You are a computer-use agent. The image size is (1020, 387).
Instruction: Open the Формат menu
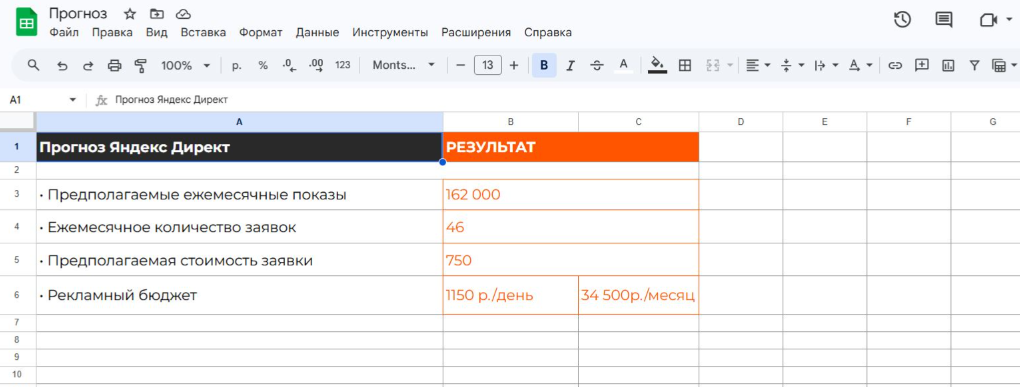tap(261, 33)
